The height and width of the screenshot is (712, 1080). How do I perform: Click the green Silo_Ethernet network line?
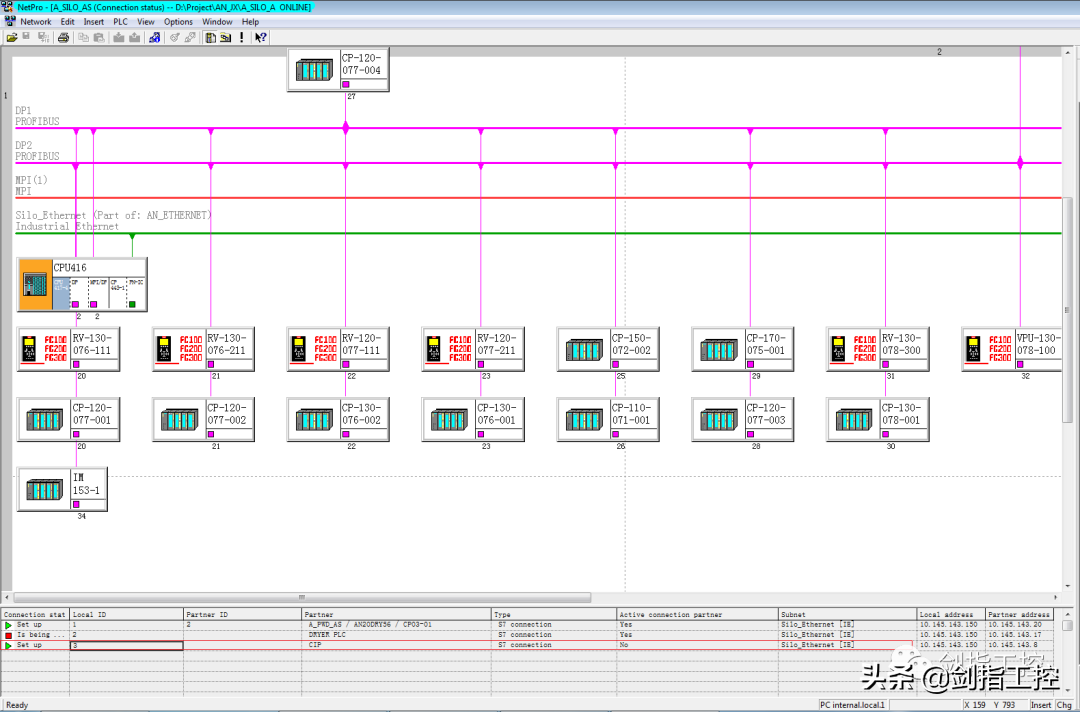(x=500, y=233)
